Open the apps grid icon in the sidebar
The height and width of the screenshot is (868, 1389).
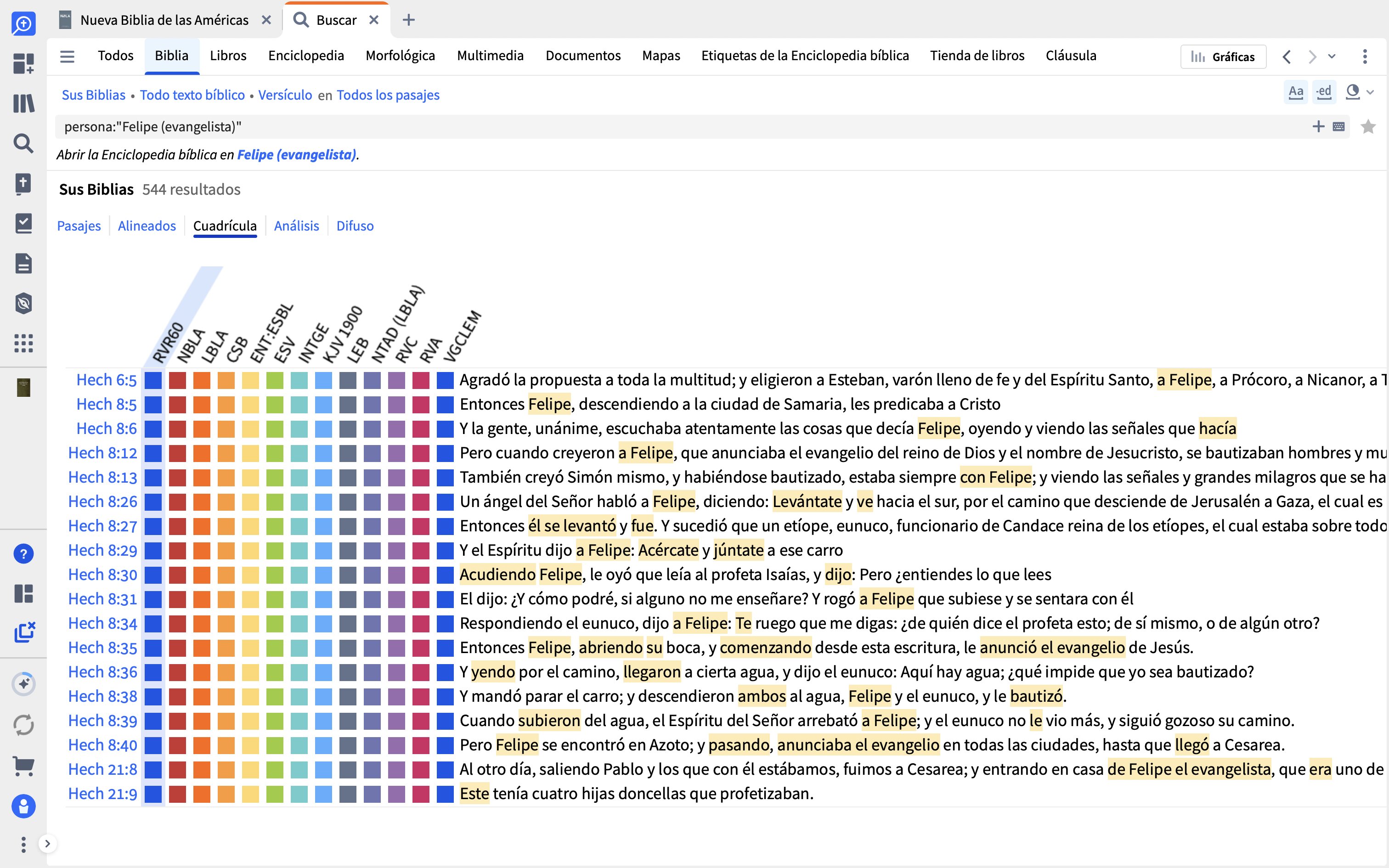tap(23, 344)
